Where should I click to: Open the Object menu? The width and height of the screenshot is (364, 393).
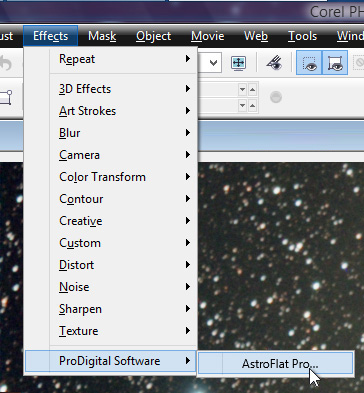pos(153,36)
